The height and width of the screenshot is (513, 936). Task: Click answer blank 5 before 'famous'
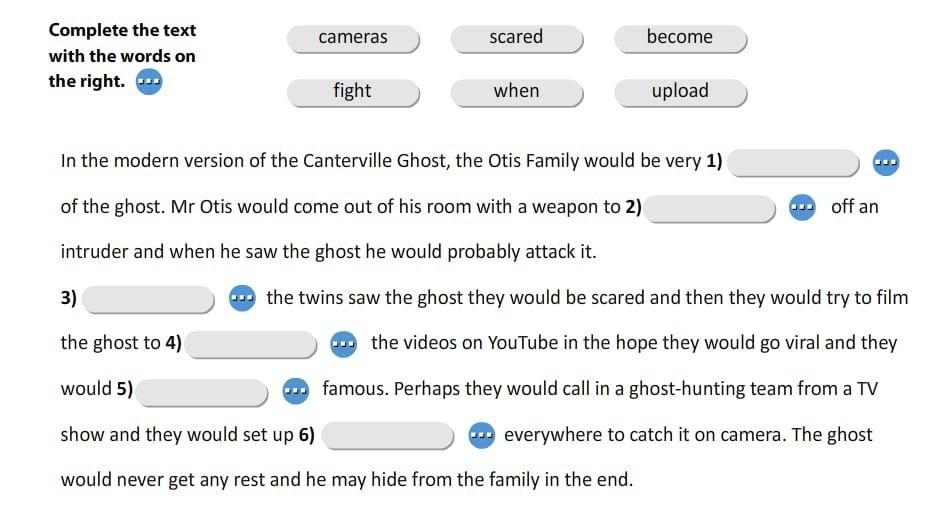point(202,391)
